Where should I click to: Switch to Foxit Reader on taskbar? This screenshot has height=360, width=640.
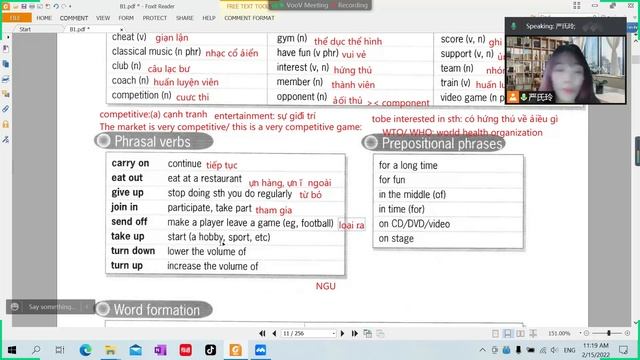point(236,350)
